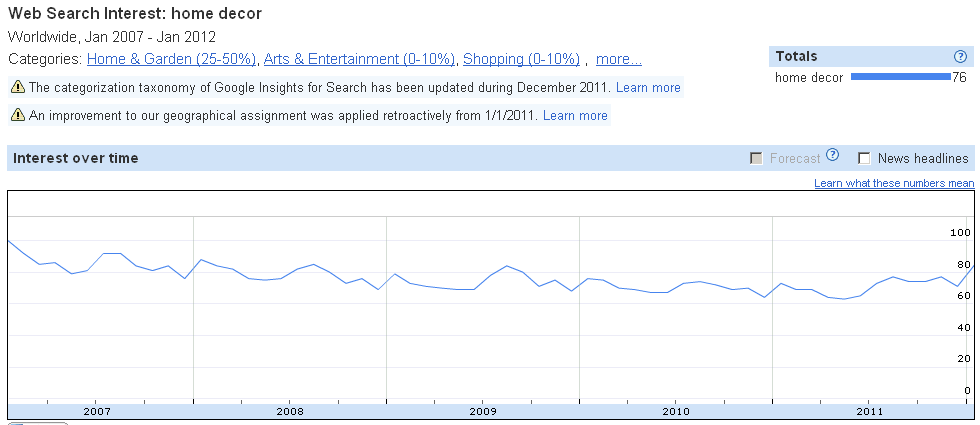Click Learn more on the geographical assignment notice
Screen dimensions: 980x425
point(575,116)
